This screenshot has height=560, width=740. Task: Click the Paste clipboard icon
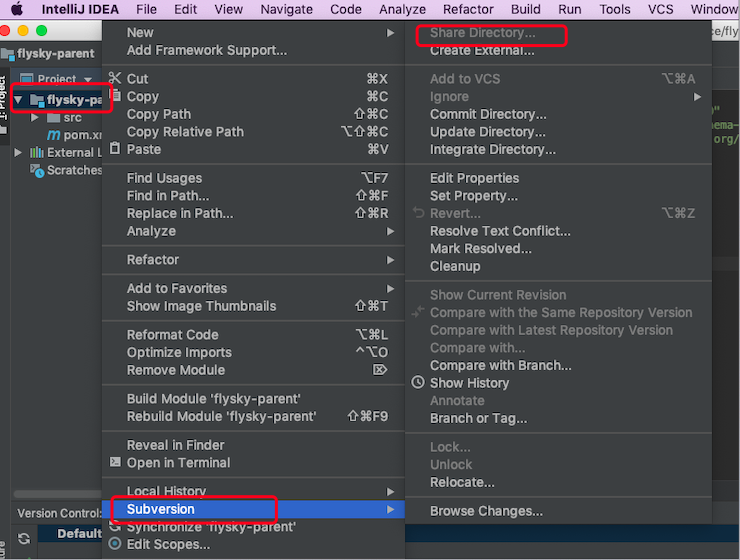[115, 148]
